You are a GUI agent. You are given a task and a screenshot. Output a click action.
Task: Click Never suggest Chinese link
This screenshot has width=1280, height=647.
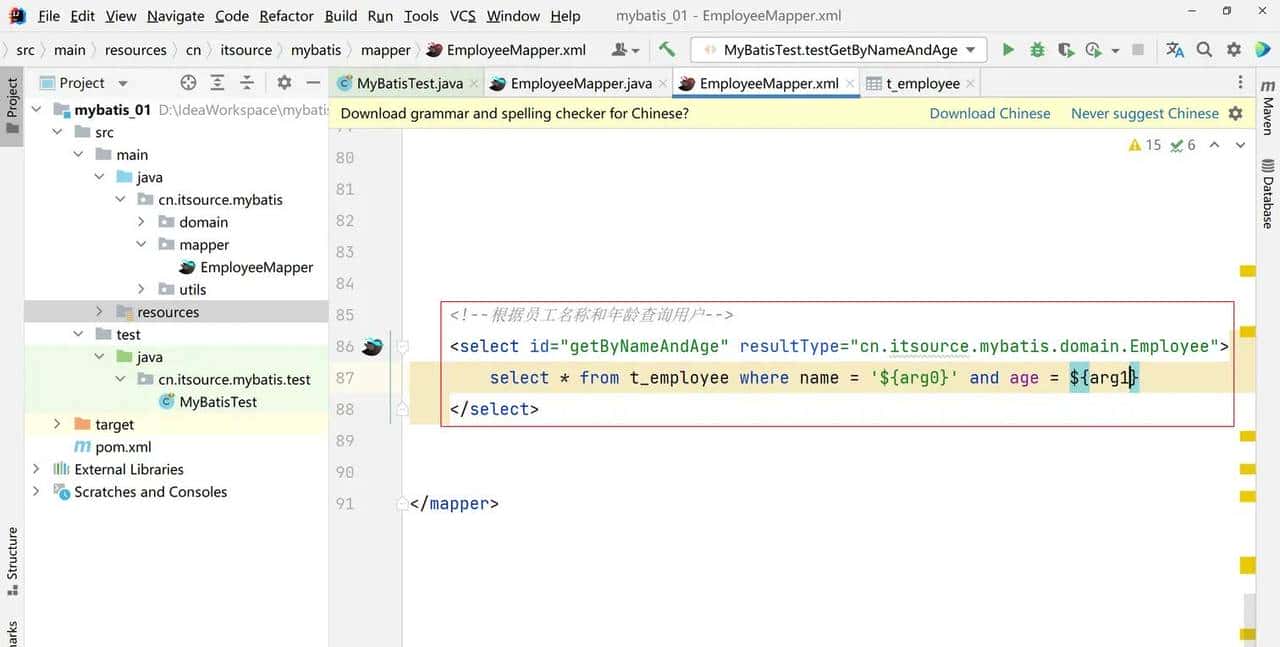click(1144, 113)
